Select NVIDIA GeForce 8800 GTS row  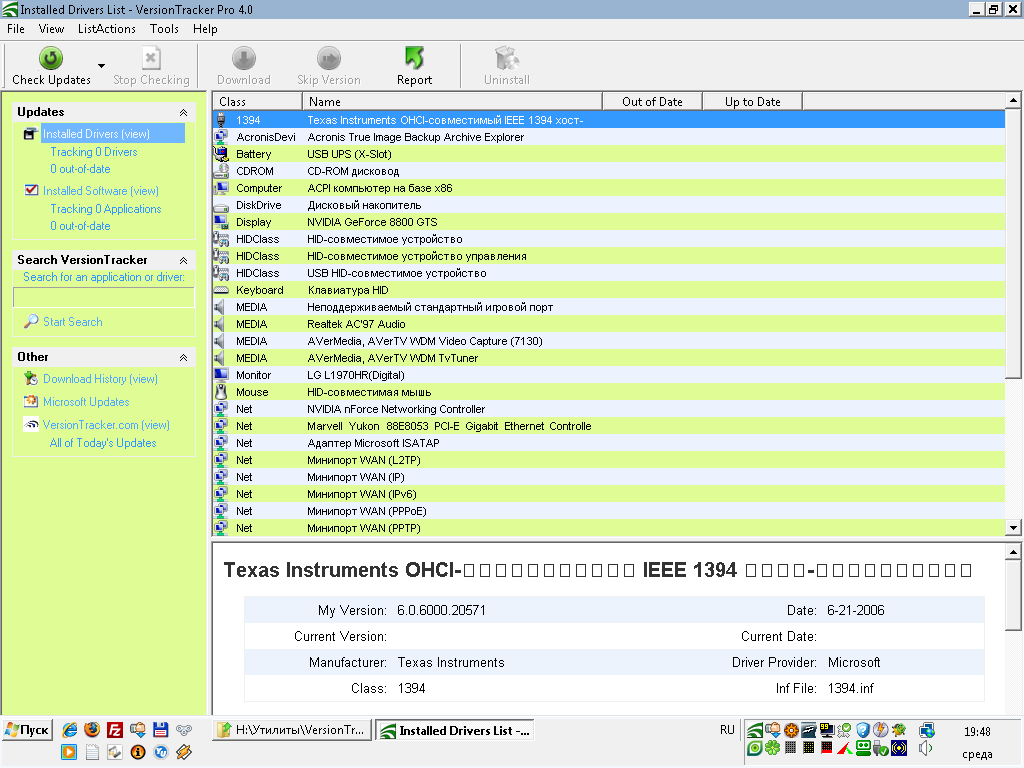tap(609, 222)
